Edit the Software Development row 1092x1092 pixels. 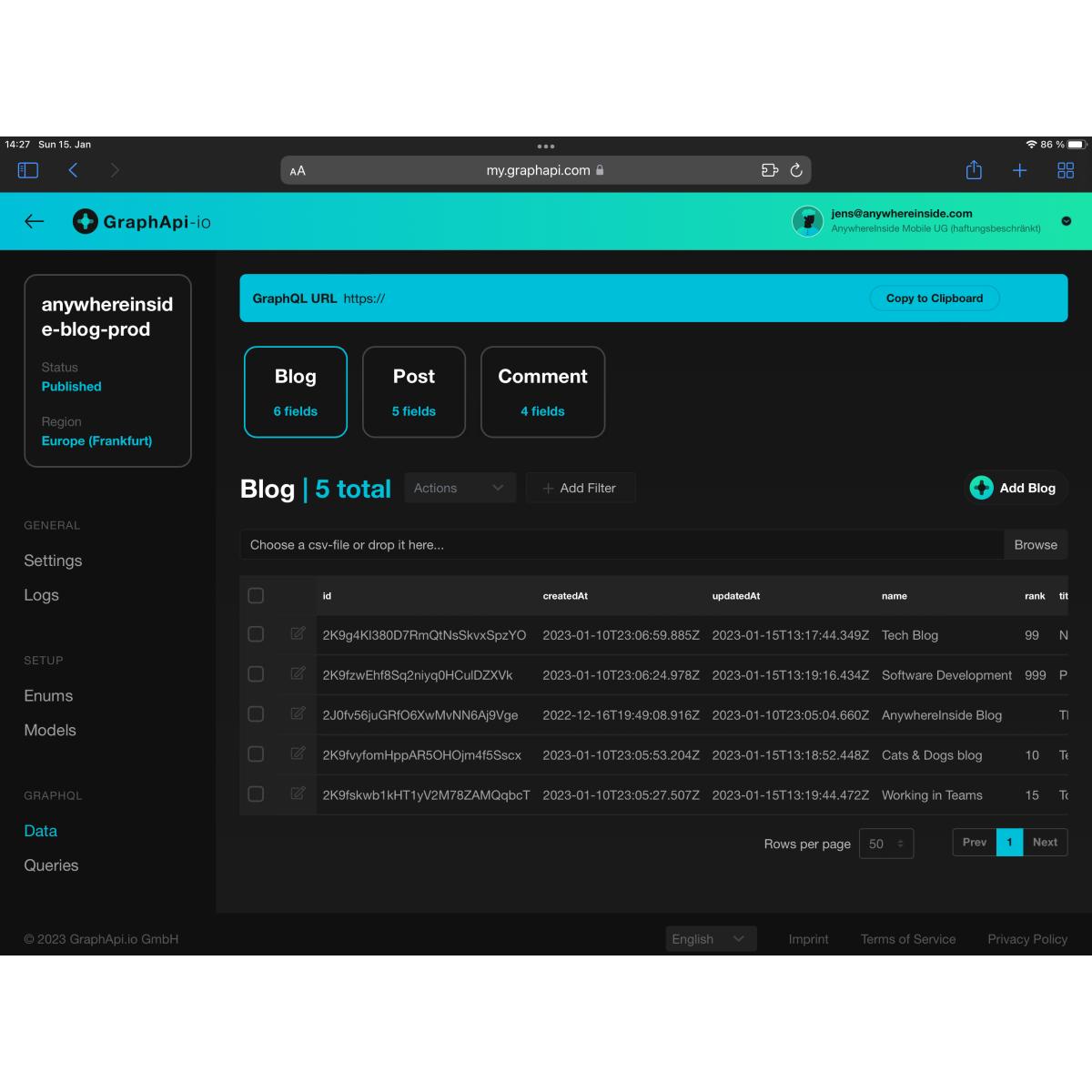(298, 673)
